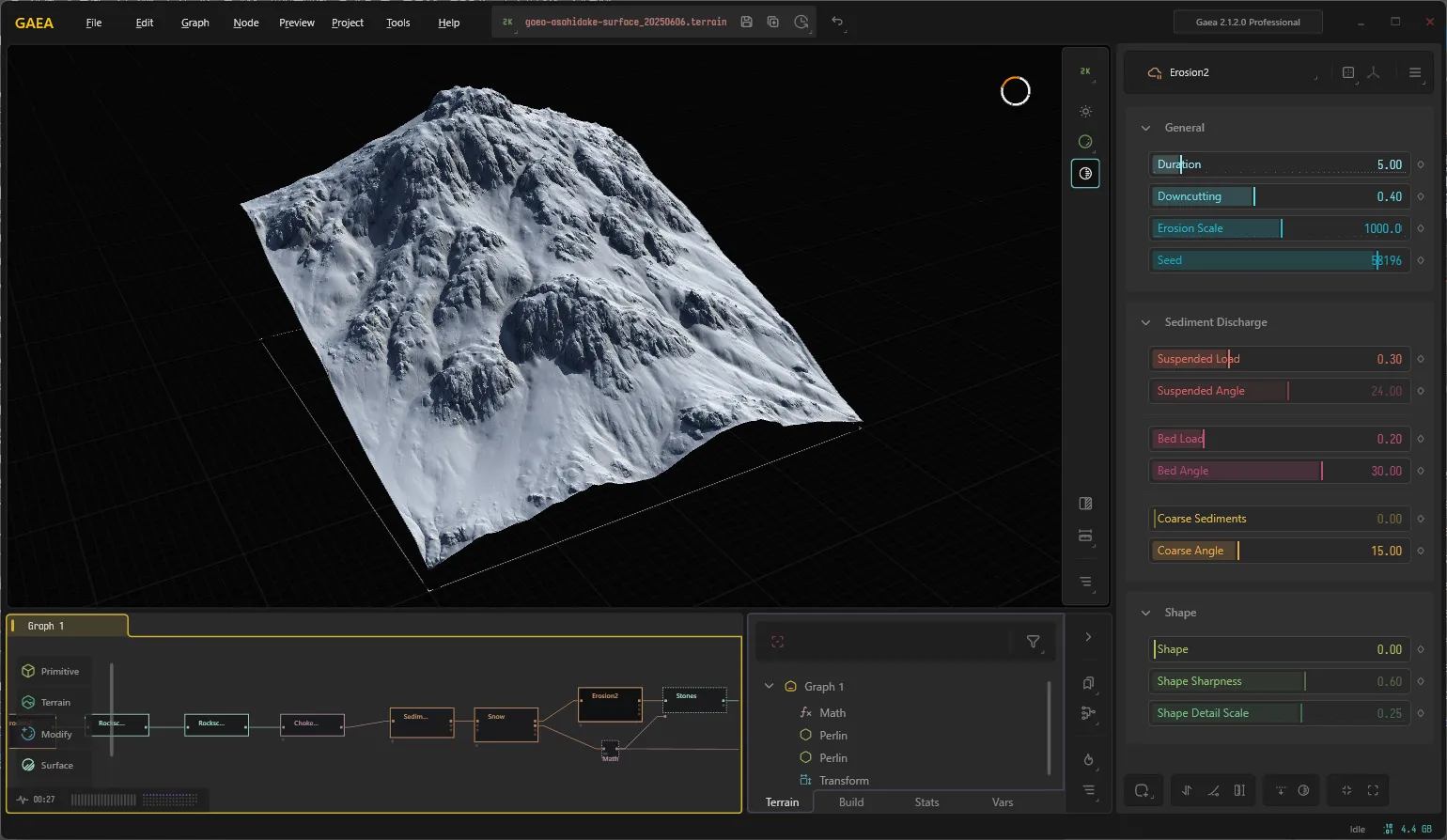Switch to the Build tab

851,802
